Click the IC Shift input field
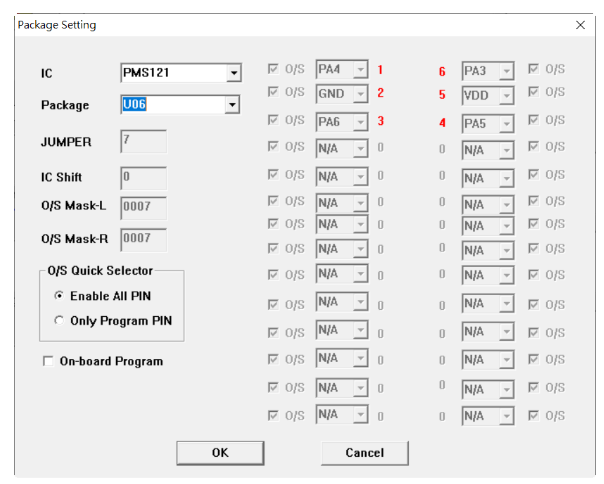Viewport: 604px width, 484px height. (143, 178)
